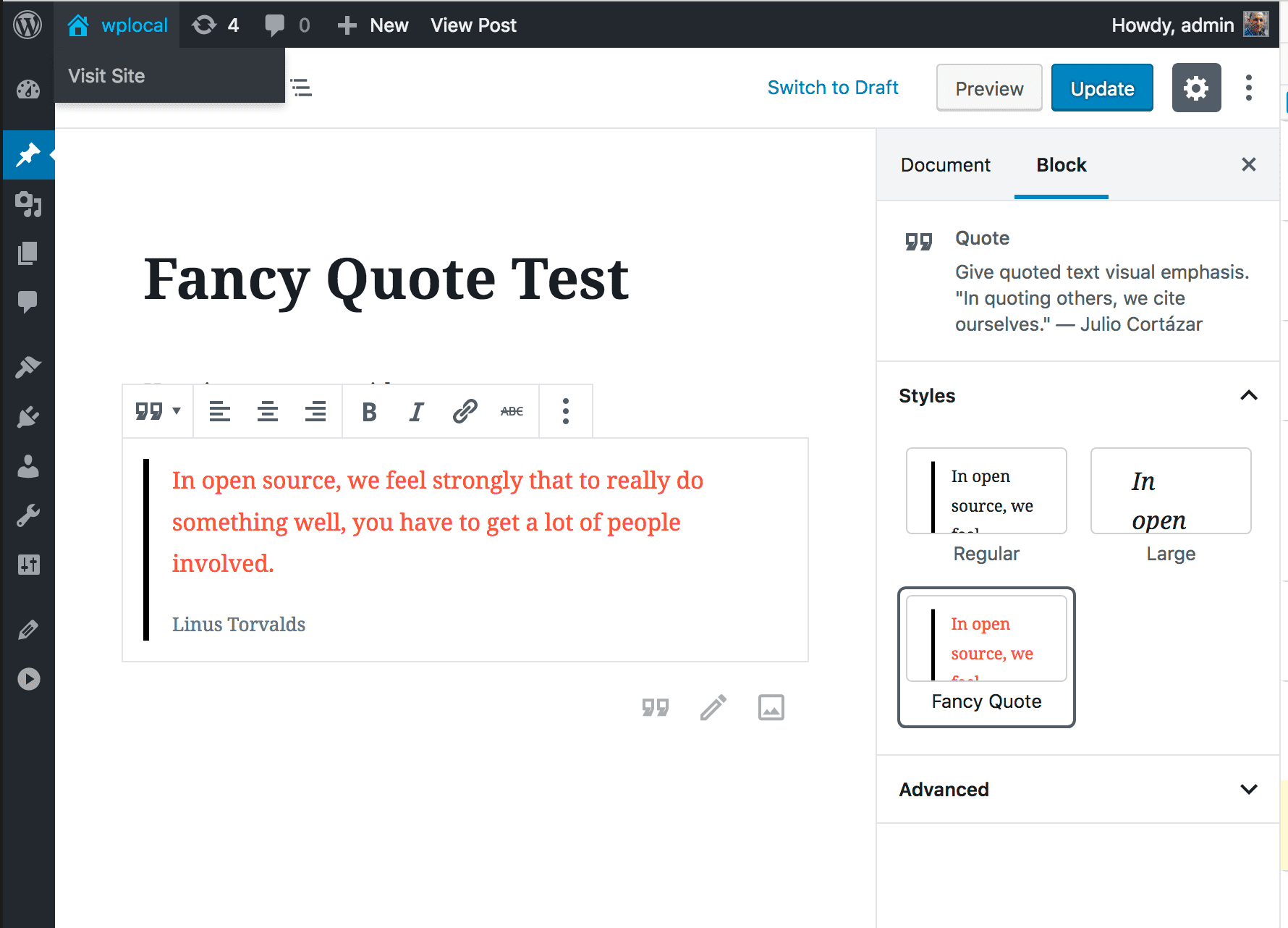Screen dimensions: 1288x928
Task: Open the quote block type switcher
Action: click(157, 412)
